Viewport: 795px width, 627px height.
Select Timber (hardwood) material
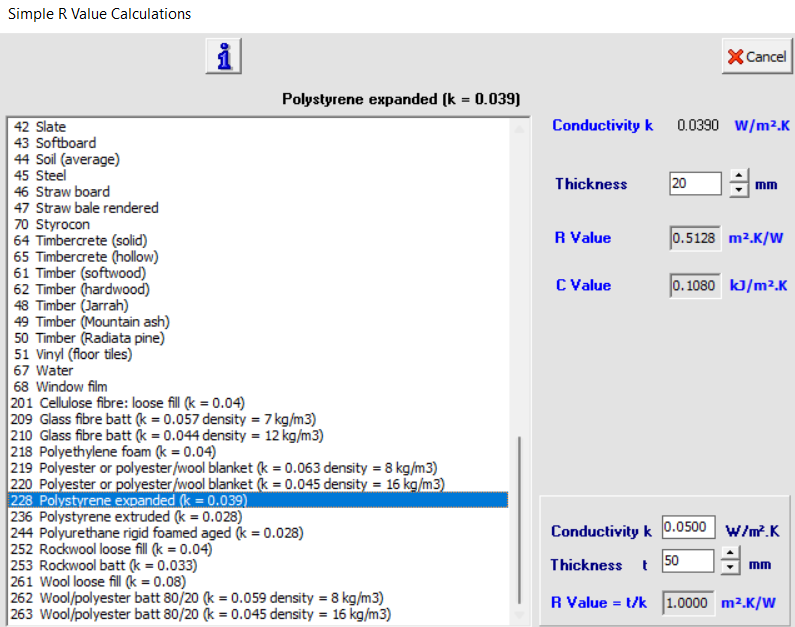92,289
